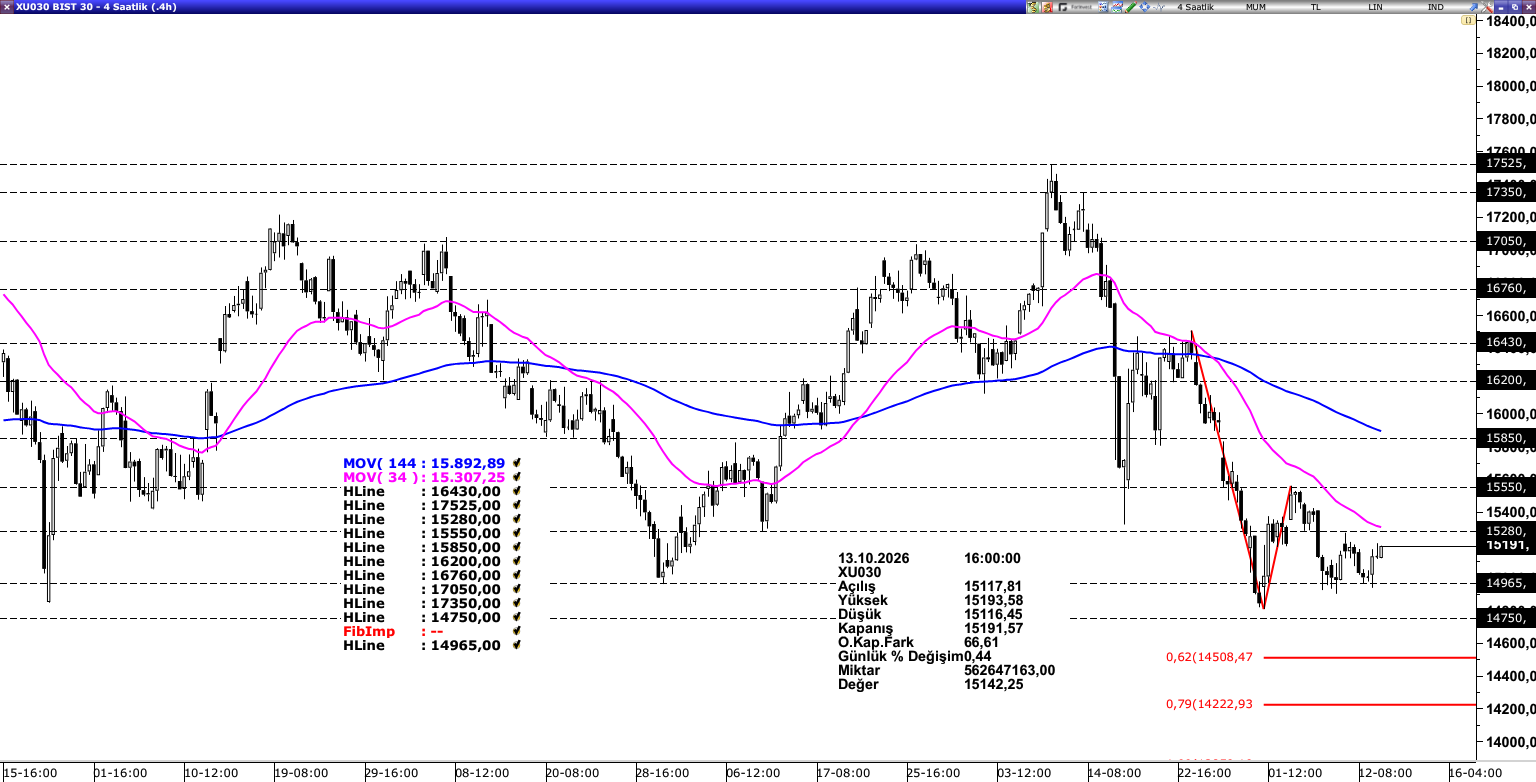
Task: Click the 0,62(14508,47 Fibonacci level label
Action: (1209, 657)
